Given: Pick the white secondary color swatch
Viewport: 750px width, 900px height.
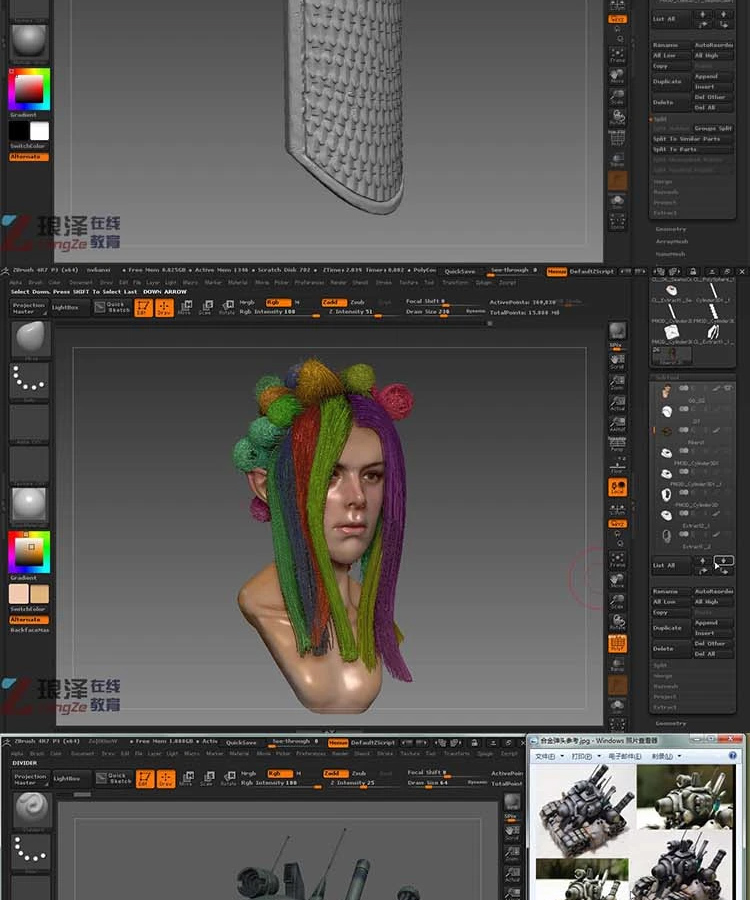Looking at the screenshot, I should point(40,131).
